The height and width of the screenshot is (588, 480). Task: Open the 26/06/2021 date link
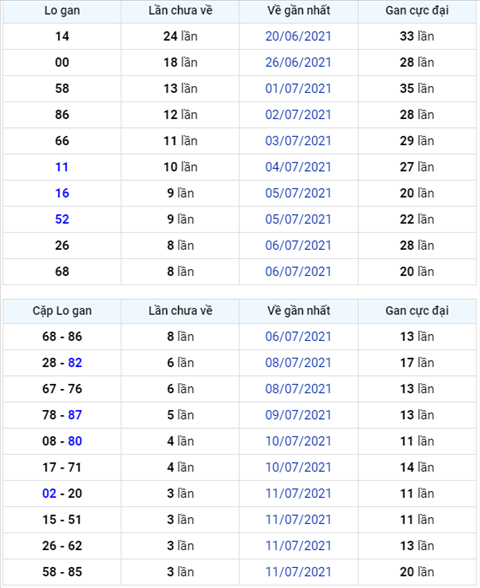tap(298, 63)
